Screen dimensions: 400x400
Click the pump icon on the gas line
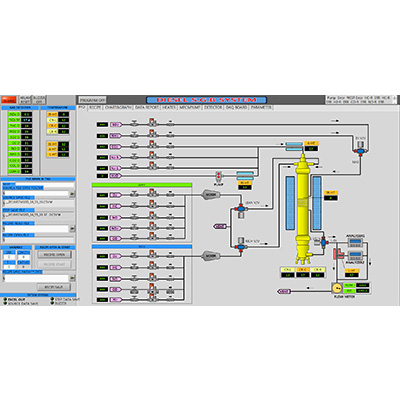(219, 176)
